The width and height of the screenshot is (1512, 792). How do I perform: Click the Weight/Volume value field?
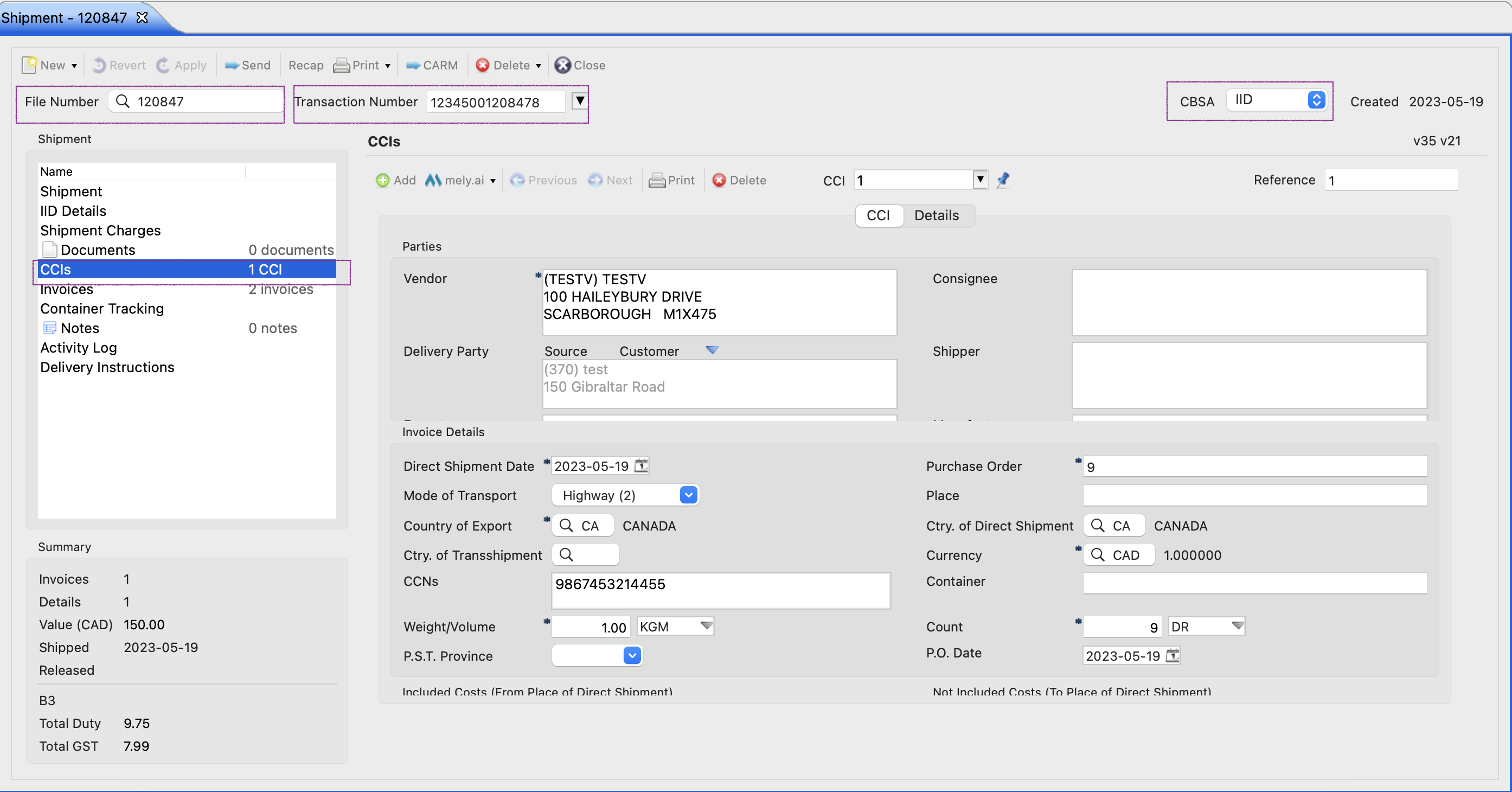tap(591, 627)
